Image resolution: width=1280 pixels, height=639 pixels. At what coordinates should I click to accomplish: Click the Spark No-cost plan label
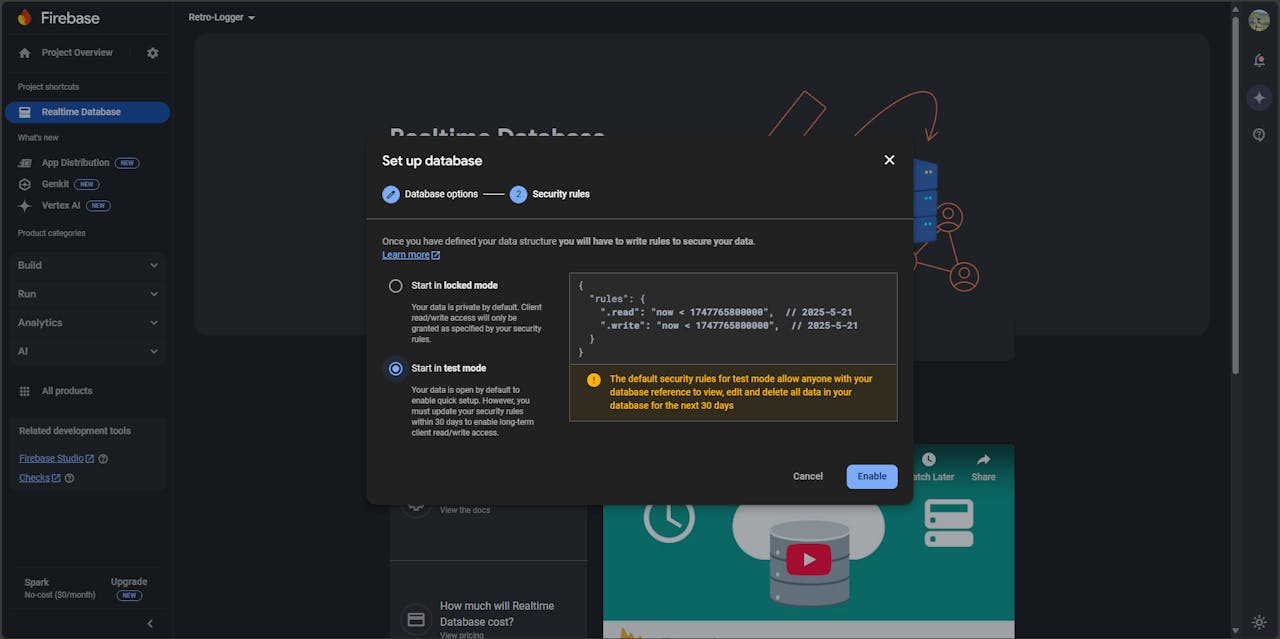click(x=60, y=588)
